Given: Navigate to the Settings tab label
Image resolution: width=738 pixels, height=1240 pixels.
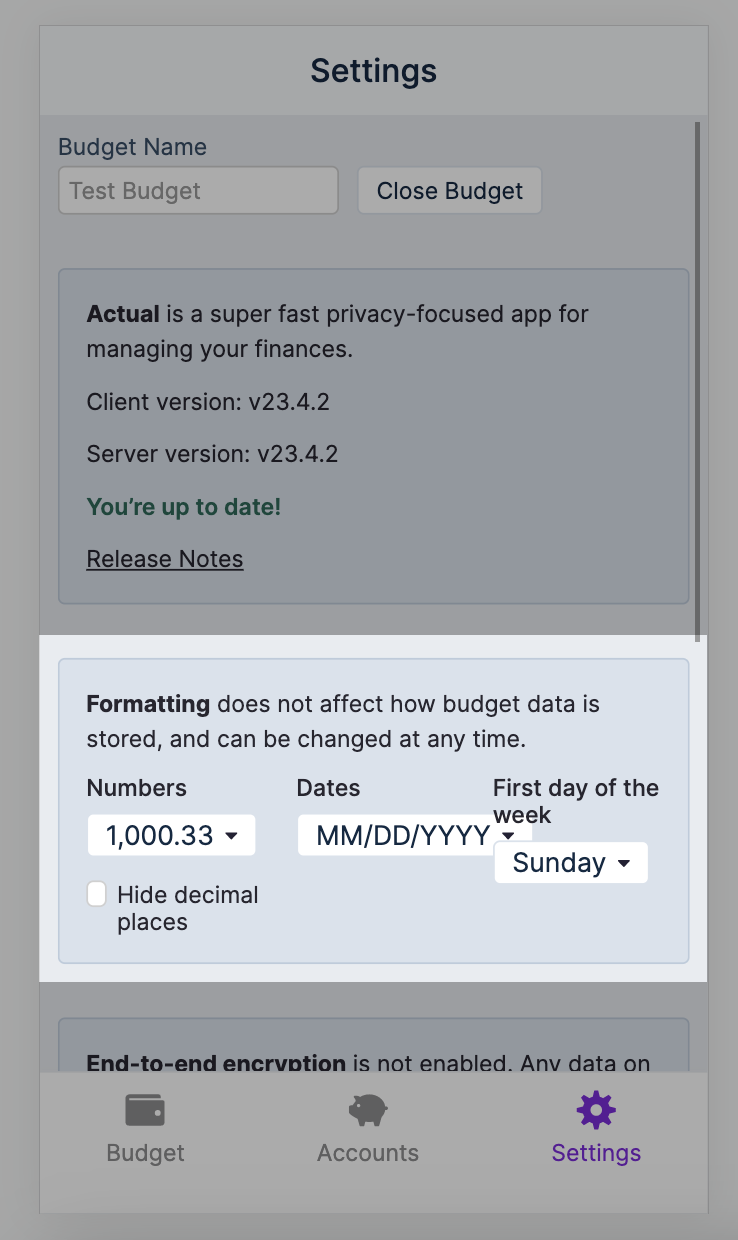Looking at the screenshot, I should [596, 1152].
